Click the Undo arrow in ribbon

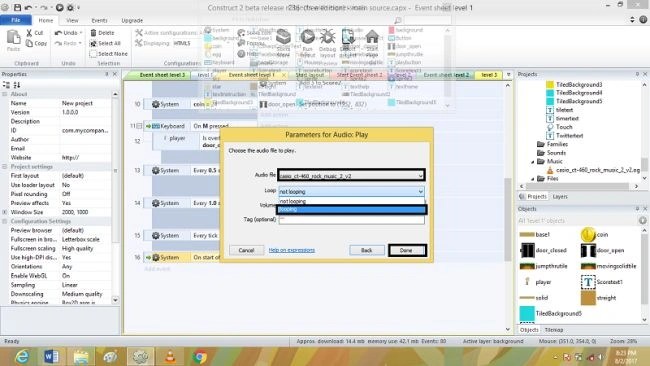point(58,33)
